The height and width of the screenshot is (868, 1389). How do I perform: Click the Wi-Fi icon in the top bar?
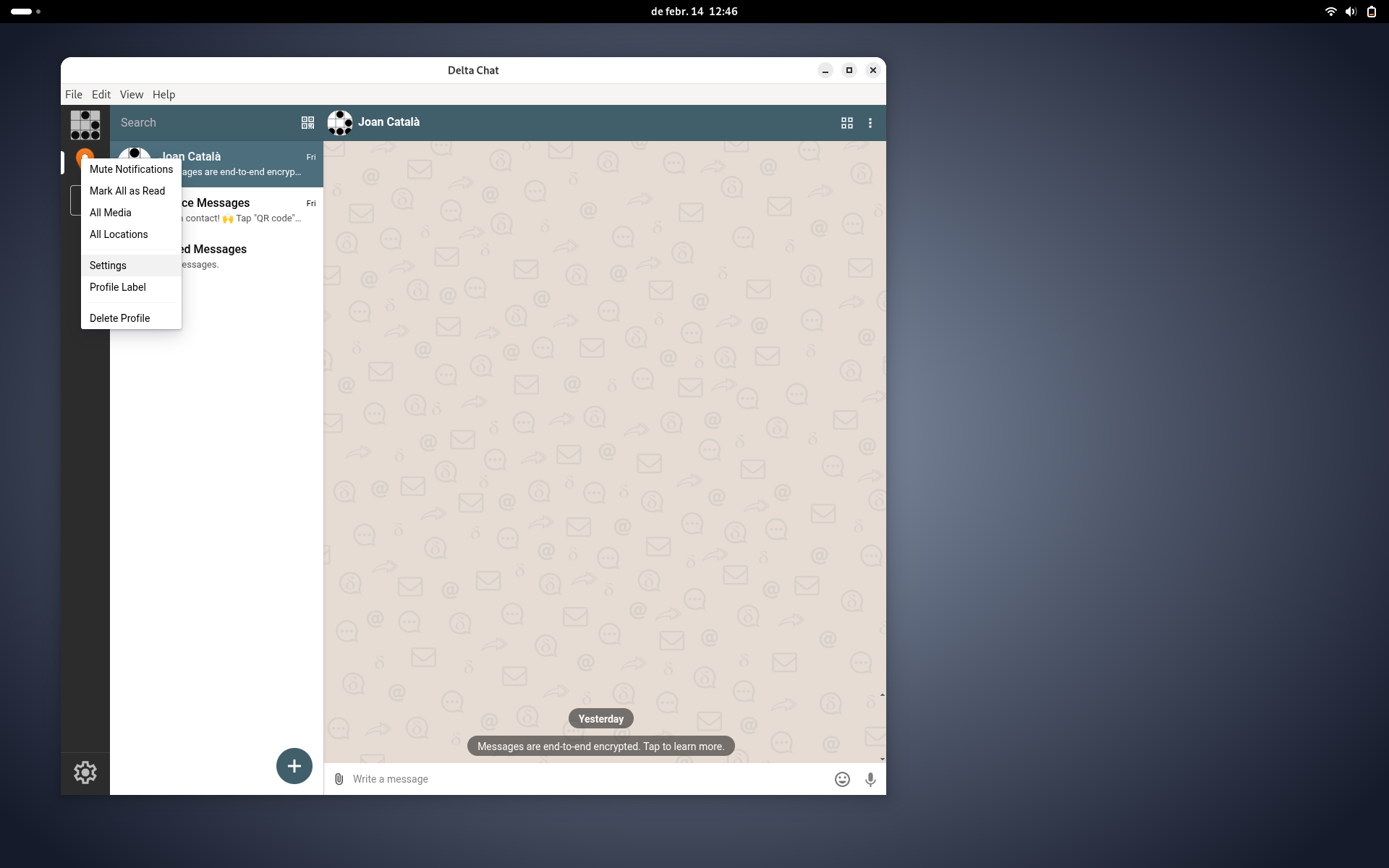point(1330,11)
